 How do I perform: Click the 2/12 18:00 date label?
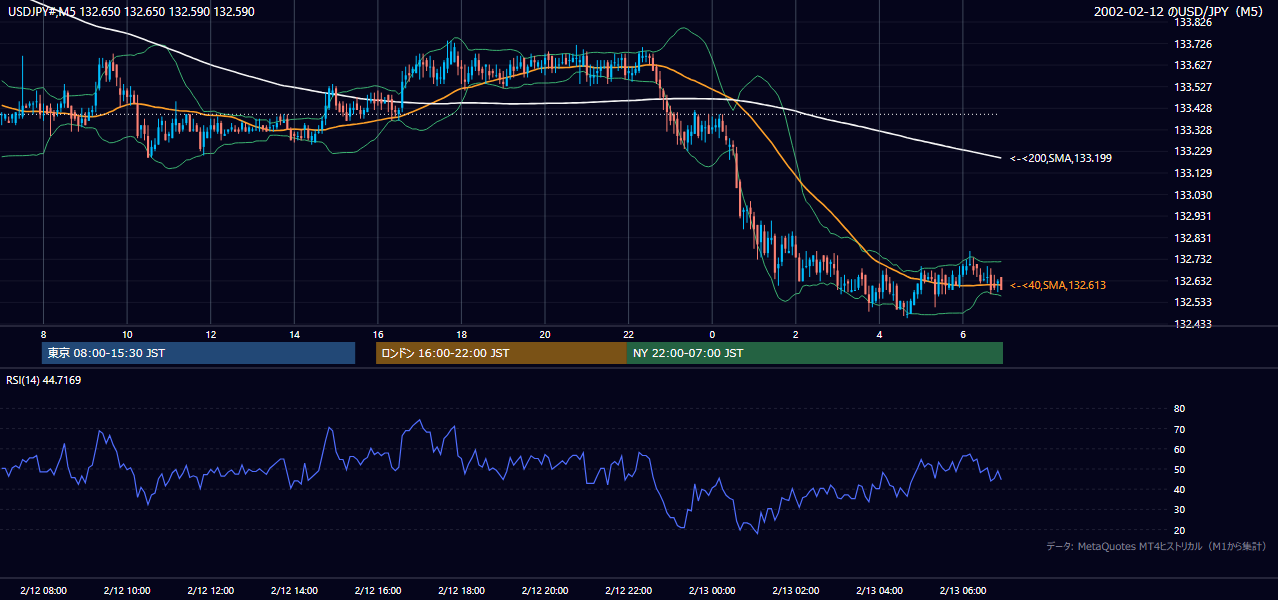(461, 590)
